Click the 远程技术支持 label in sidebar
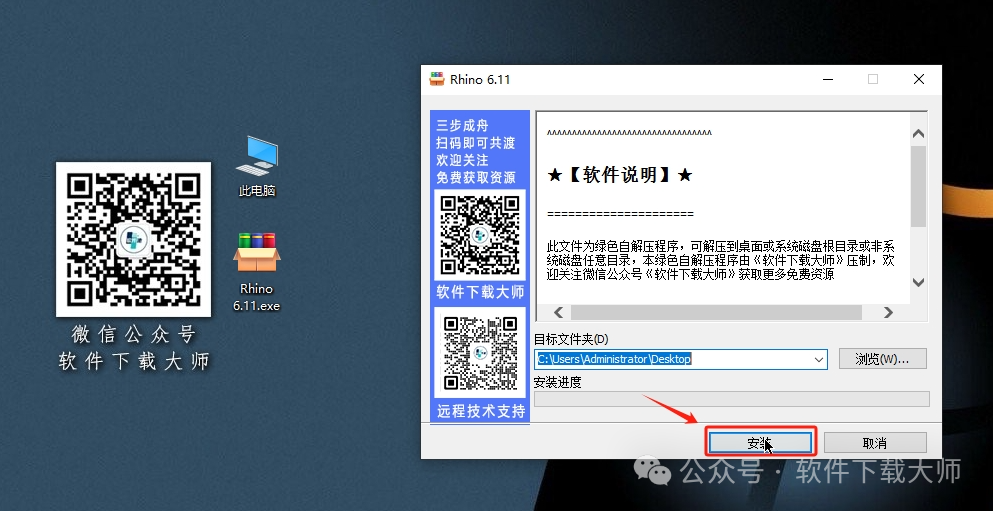This screenshot has height=511, width=993. 481,411
